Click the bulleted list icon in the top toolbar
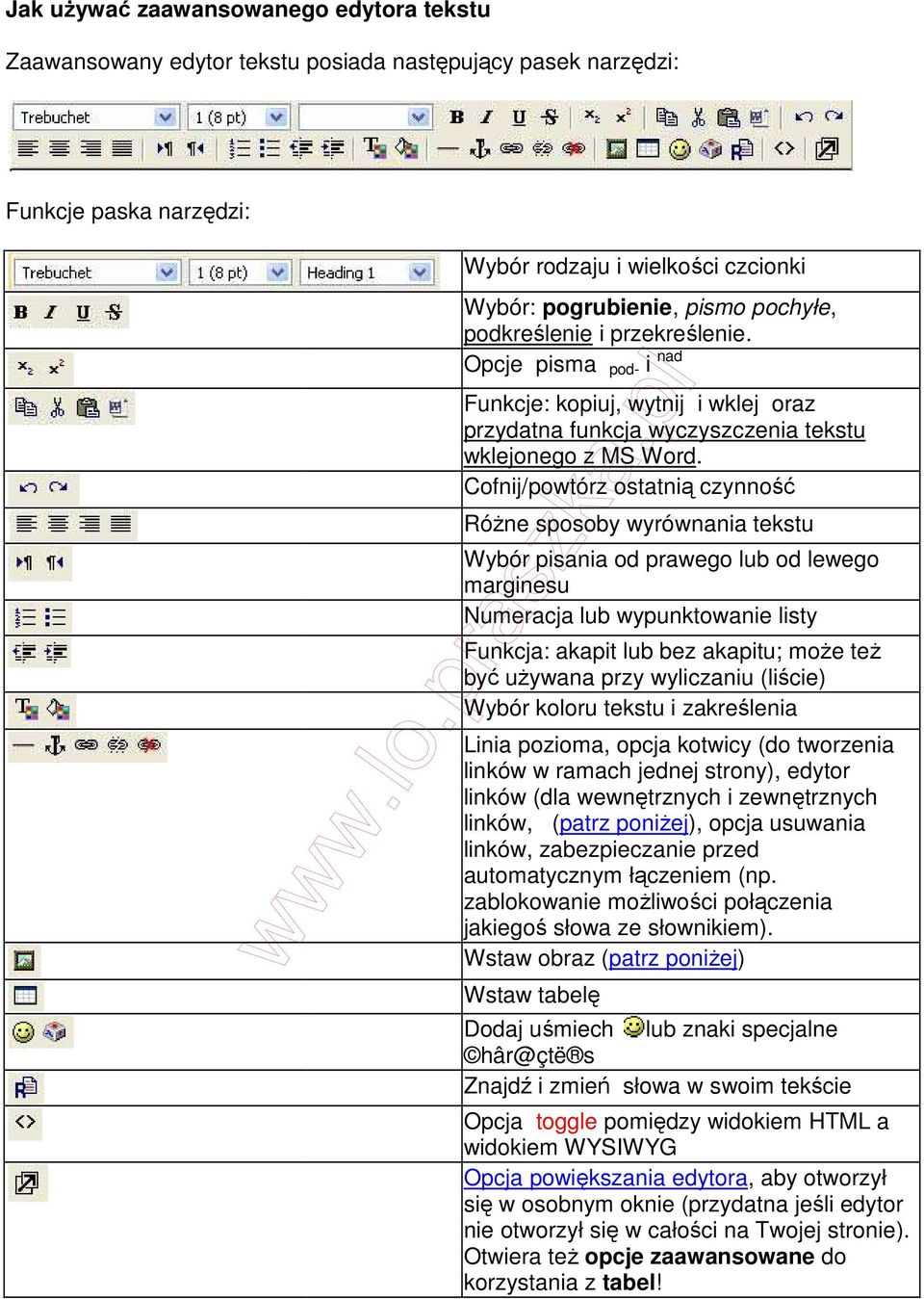 point(270,148)
